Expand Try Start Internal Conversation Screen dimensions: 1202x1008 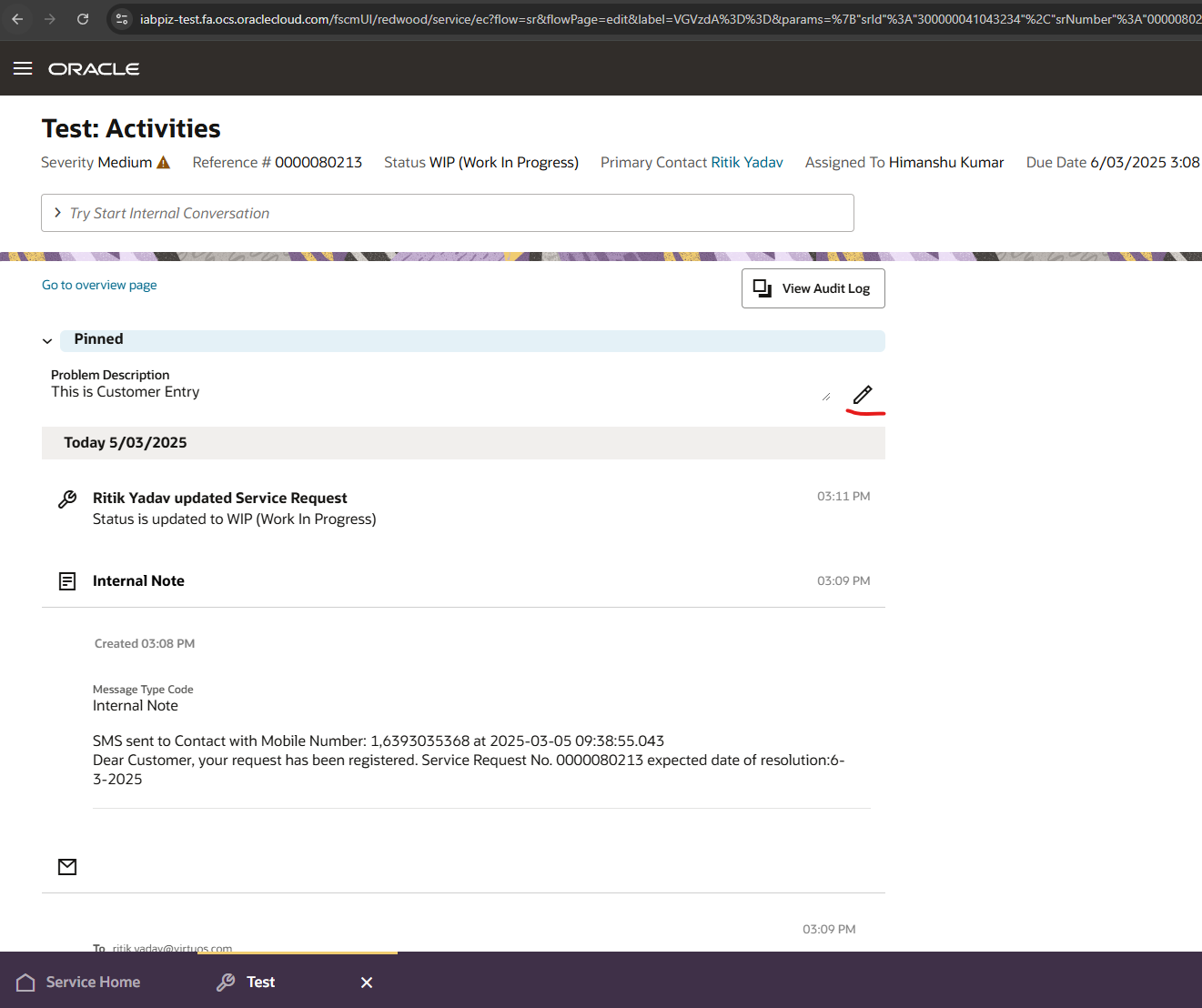(x=57, y=213)
